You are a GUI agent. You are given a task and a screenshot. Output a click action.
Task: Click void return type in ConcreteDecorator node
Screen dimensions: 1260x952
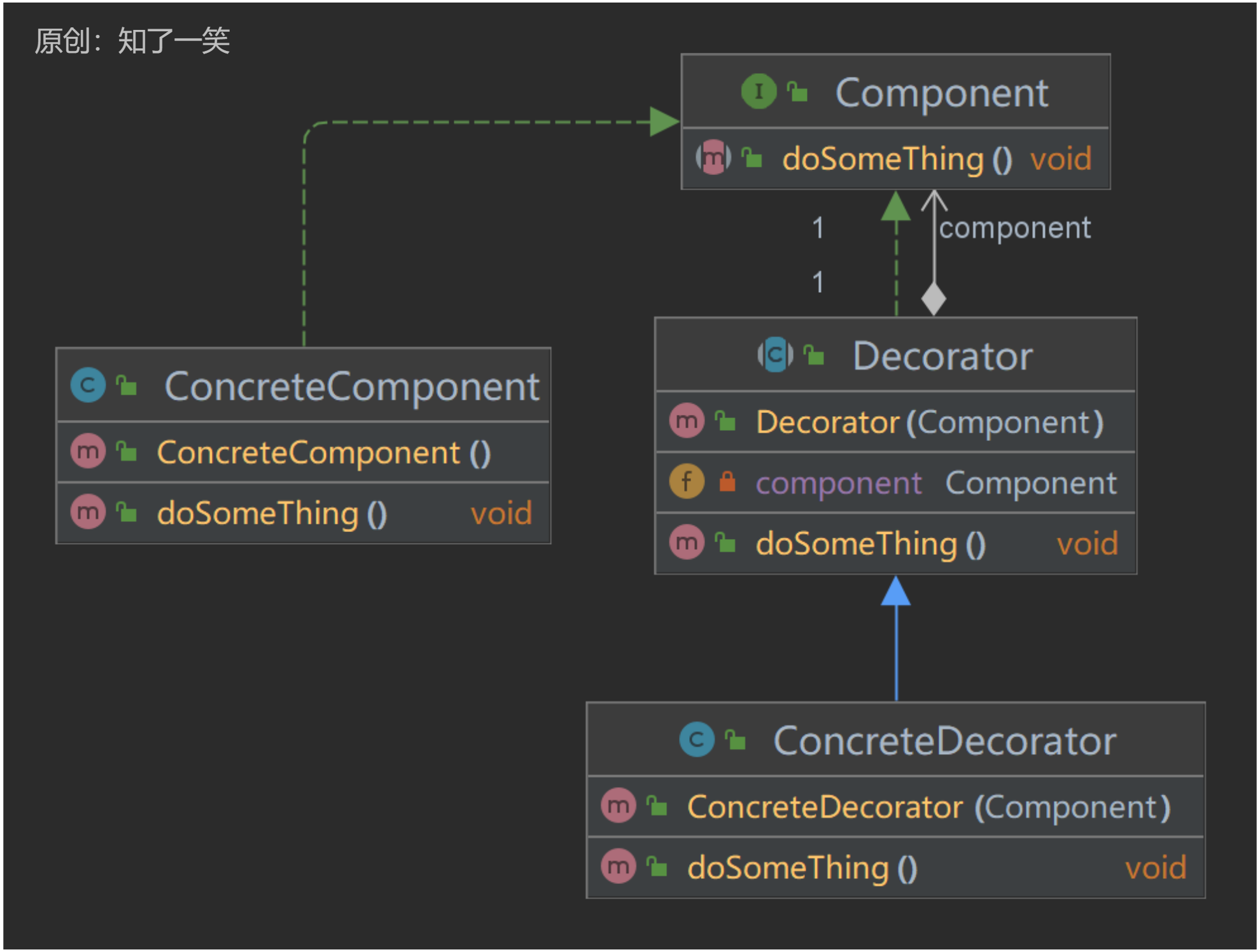1156,867
